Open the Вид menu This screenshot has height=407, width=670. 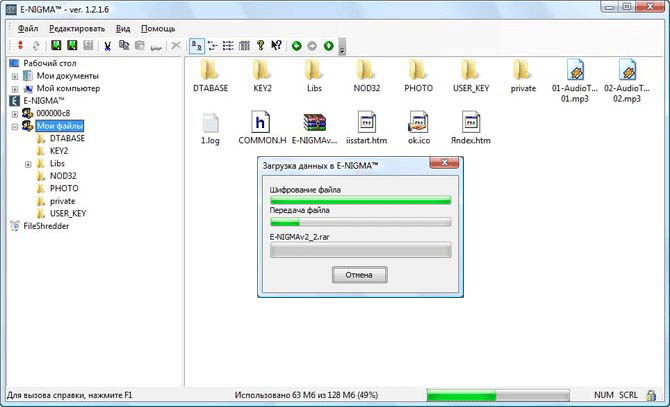[123, 29]
